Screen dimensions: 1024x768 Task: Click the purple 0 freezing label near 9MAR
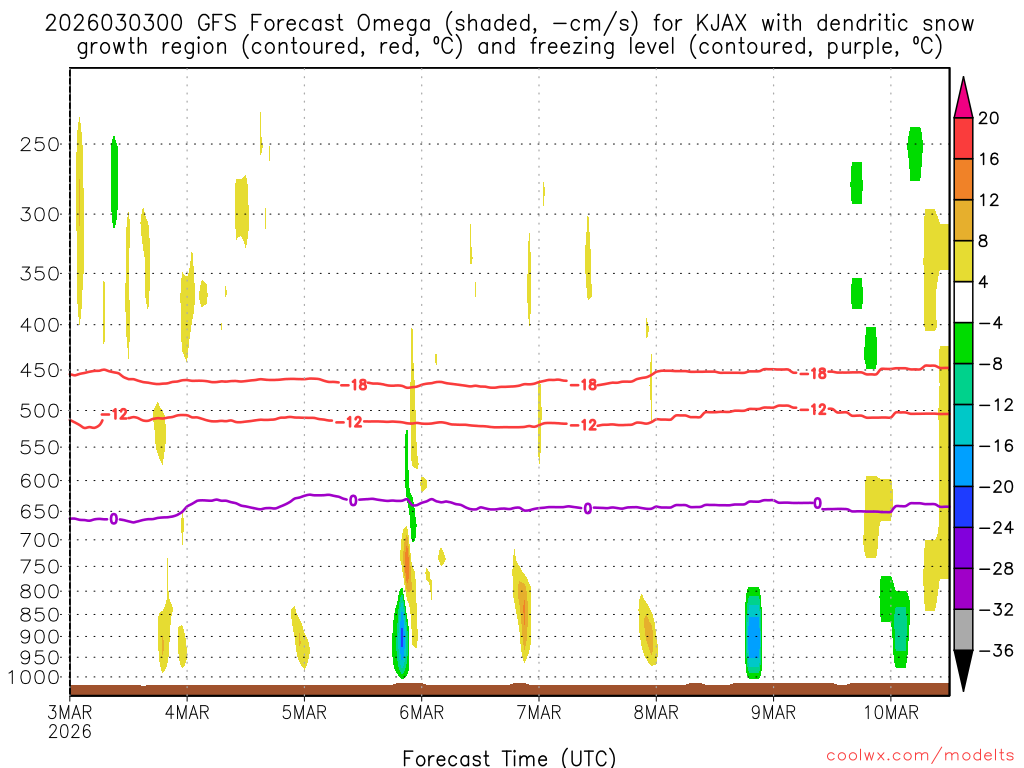817,504
